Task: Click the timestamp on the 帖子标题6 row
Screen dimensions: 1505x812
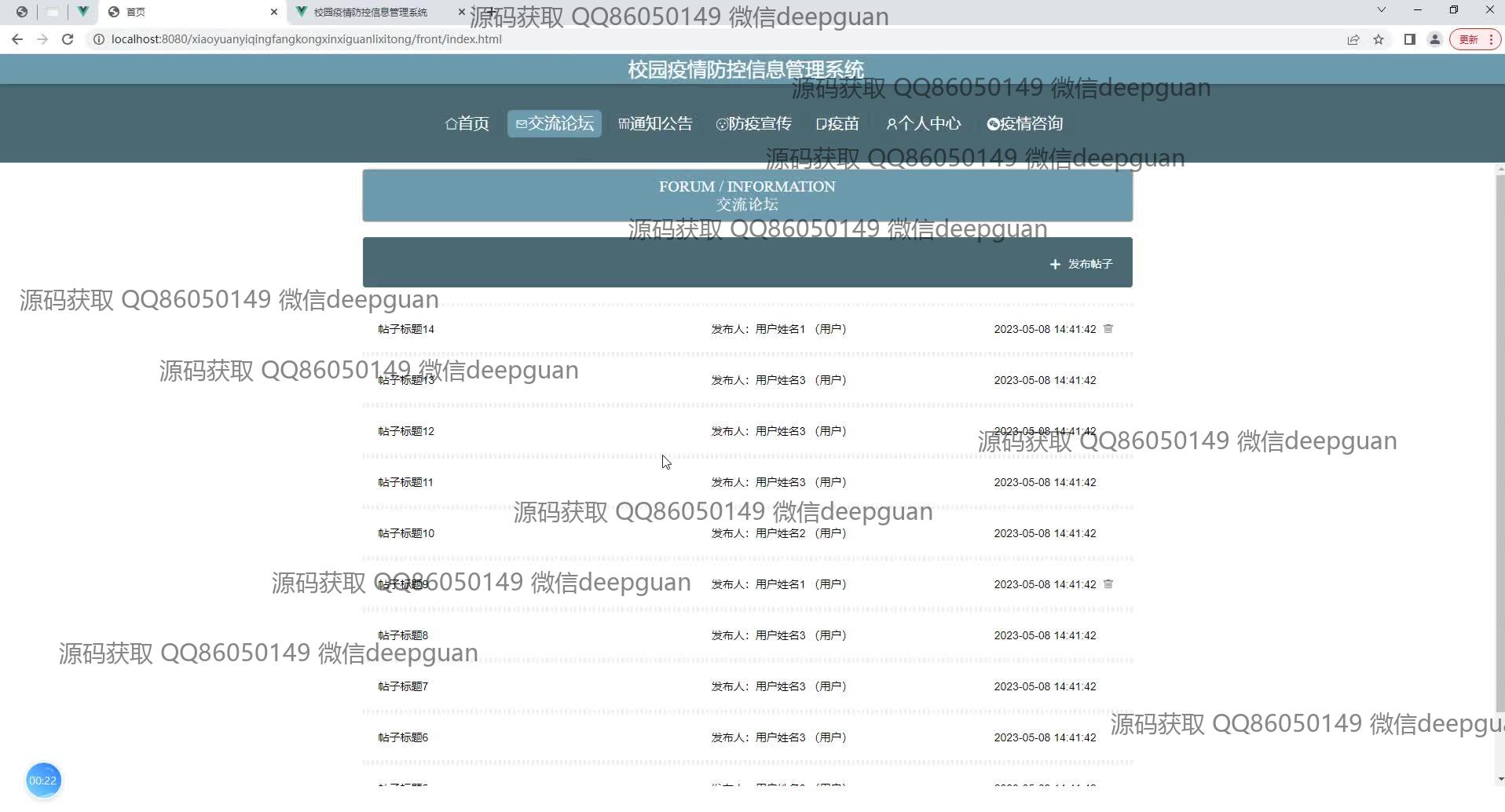Action: pos(1045,737)
